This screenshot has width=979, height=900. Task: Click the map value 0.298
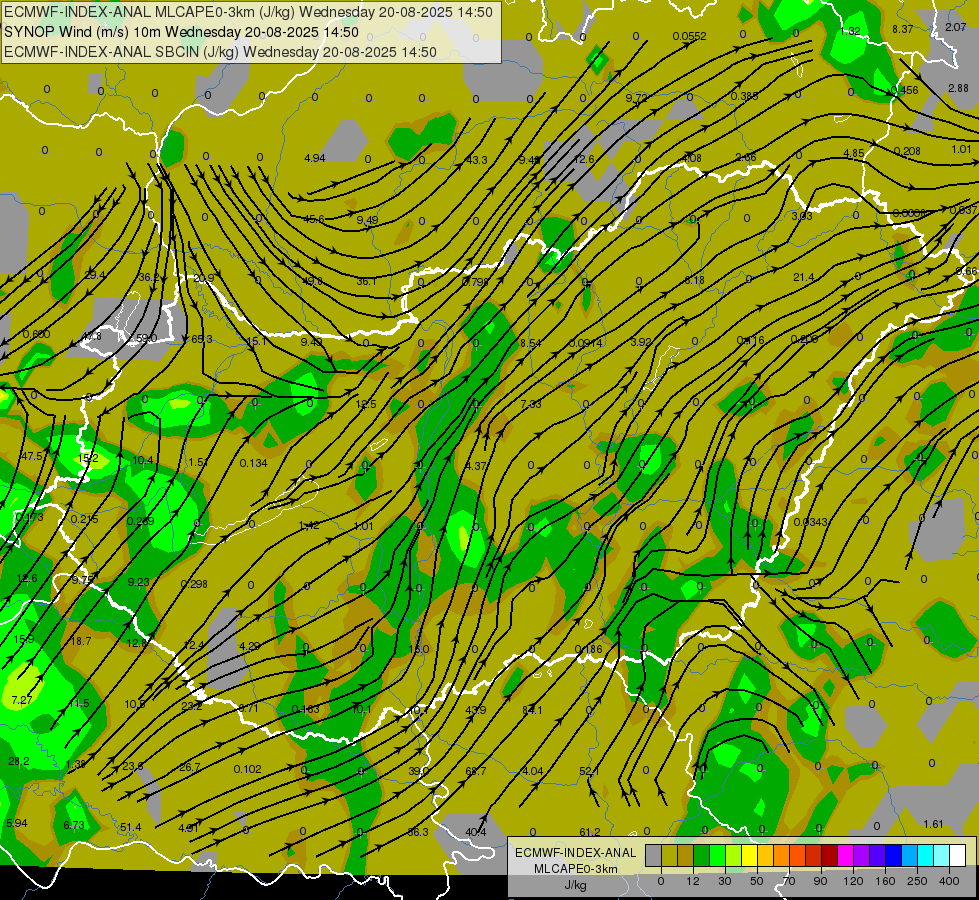coord(194,584)
